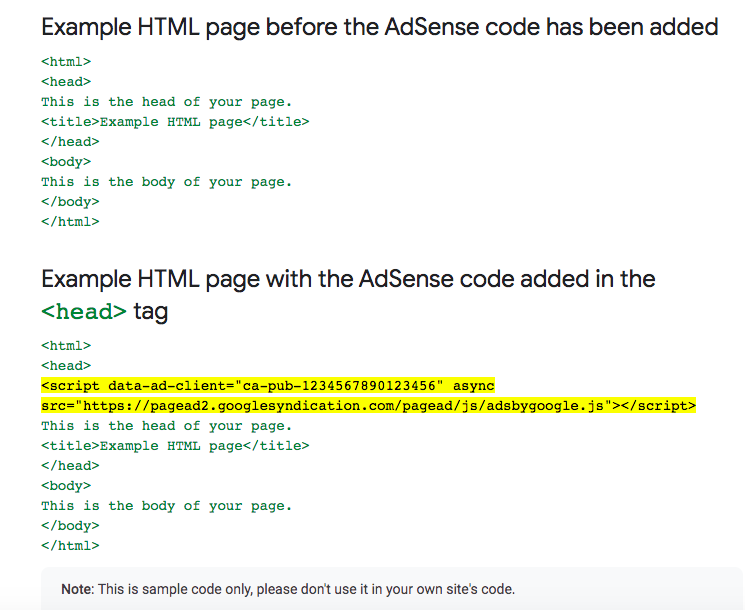745x610 pixels.
Task: Select "This is the head of your page." below the highlighted script
Action: click(x=167, y=426)
